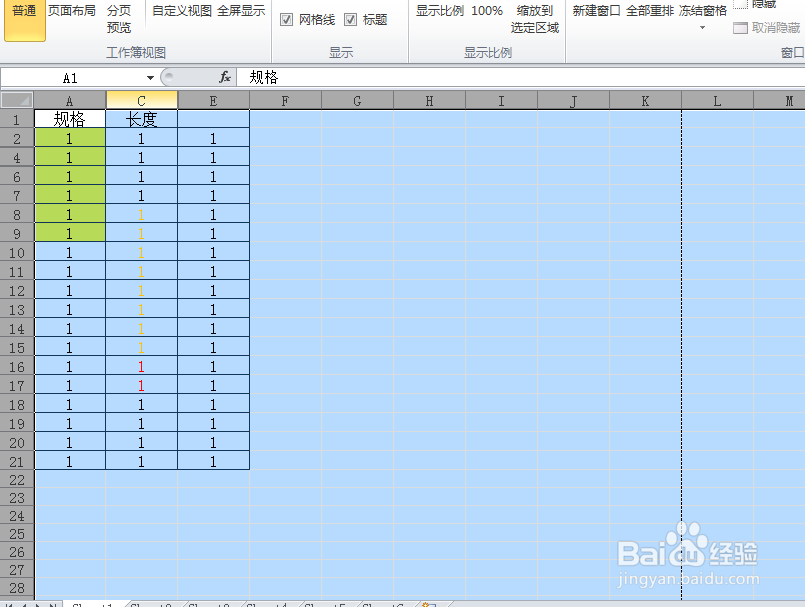Screen dimensions: 805x607
Task: Click cell C1 containing 长度
Action: tap(142, 119)
